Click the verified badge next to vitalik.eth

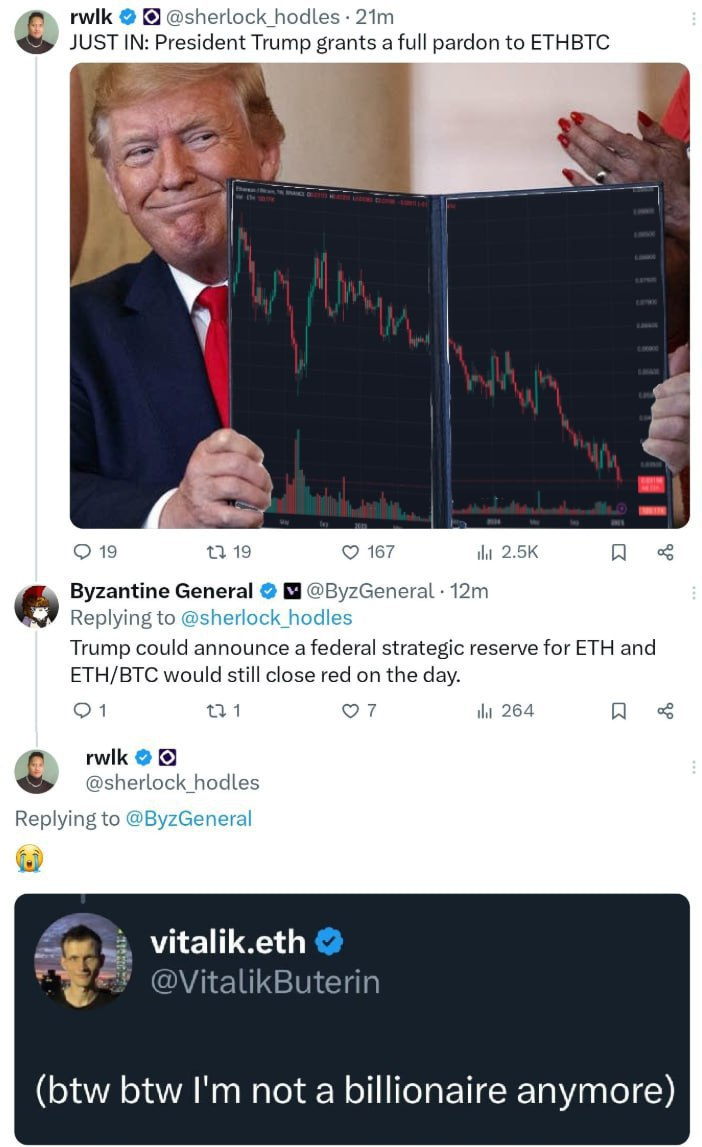328,942
